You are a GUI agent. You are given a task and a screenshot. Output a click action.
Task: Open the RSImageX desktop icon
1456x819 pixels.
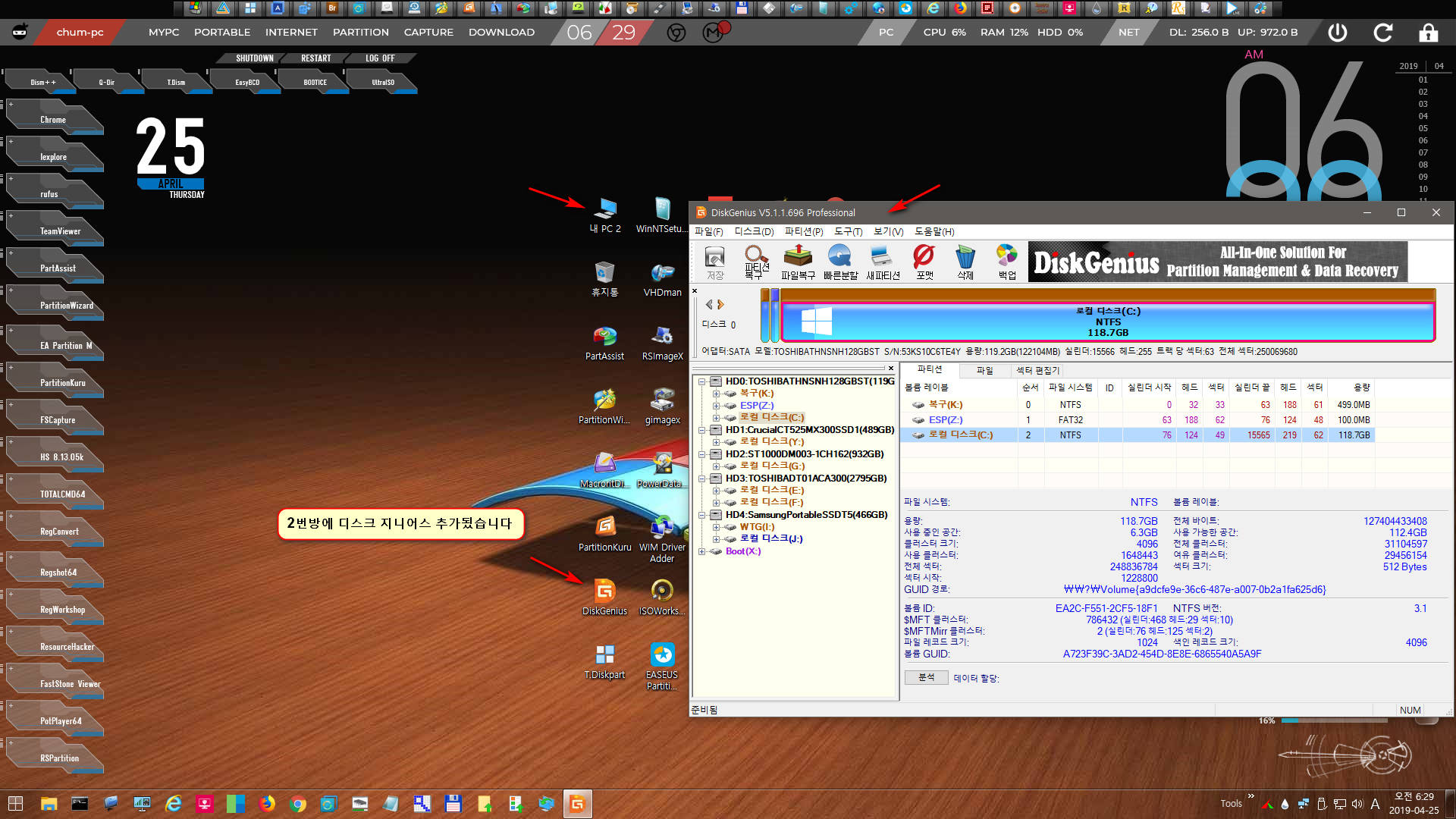click(662, 342)
